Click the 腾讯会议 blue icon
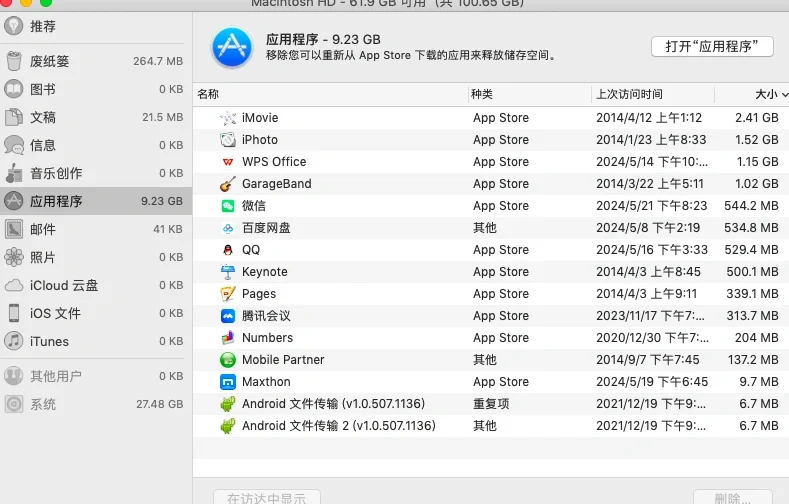789x504 pixels. coord(228,316)
